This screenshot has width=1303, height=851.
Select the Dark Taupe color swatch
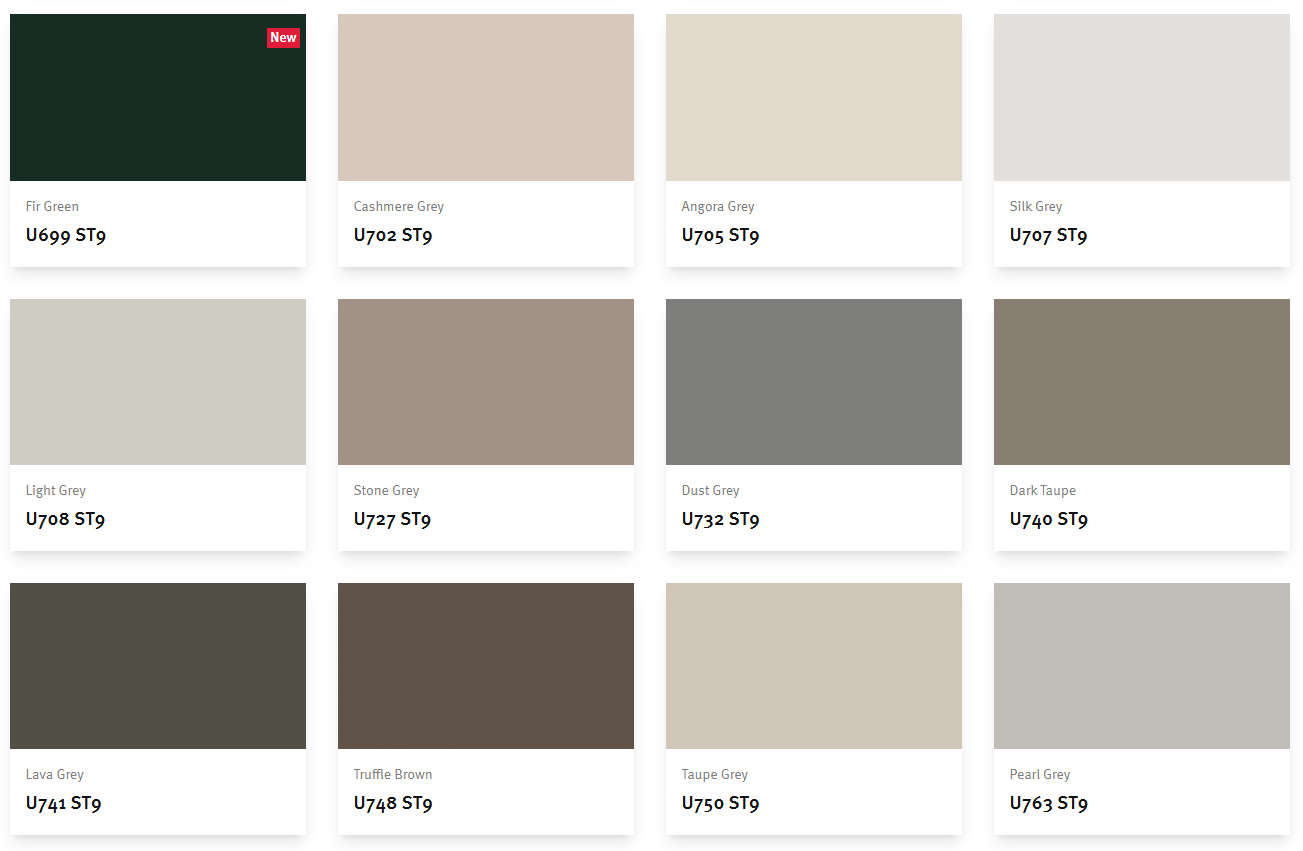coord(1142,382)
